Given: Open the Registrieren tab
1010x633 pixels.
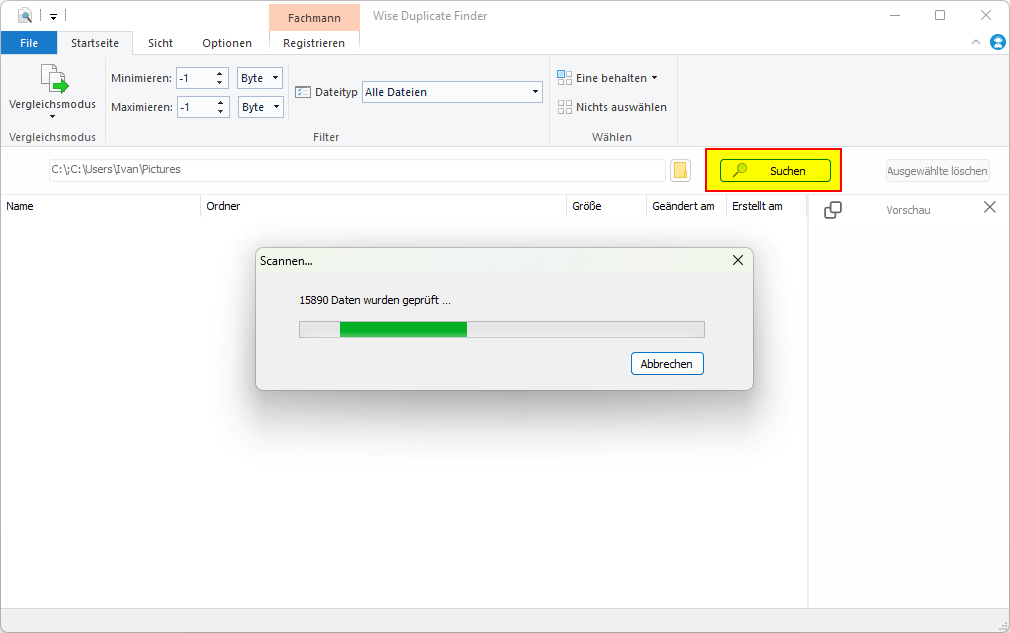Looking at the screenshot, I should pos(314,43).
